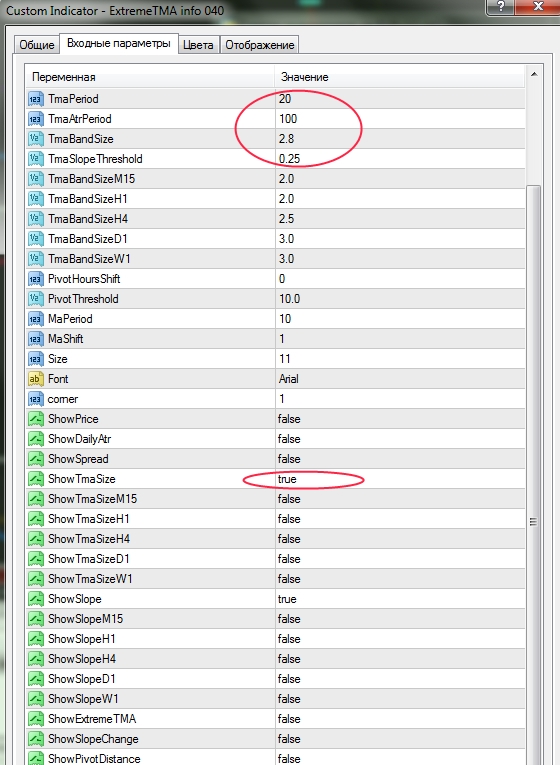This screenshot has height=765, width=560.
Task: Click the MaPeriod value 10
Action: pos(285,319)
